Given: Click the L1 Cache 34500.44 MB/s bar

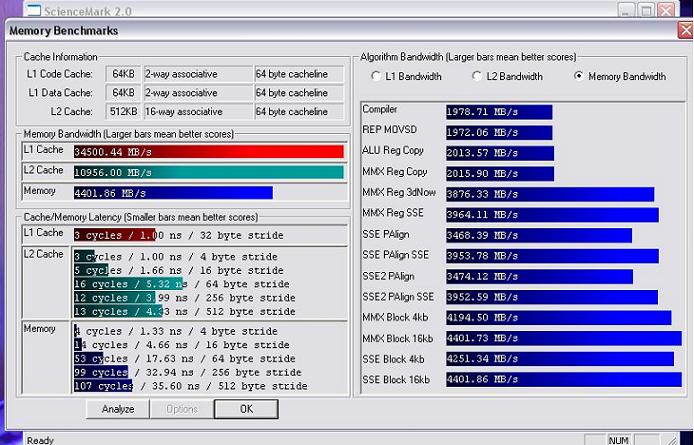Looking at the screenshot, I should click(208, 152).
